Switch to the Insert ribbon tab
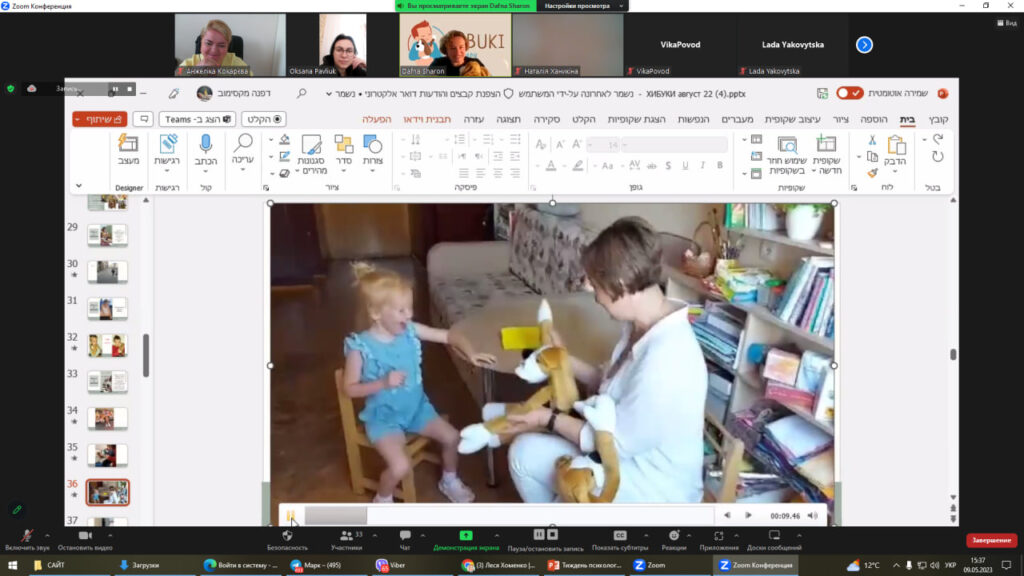The height and width of the screenshot is (576, 1024). point(873,119)
